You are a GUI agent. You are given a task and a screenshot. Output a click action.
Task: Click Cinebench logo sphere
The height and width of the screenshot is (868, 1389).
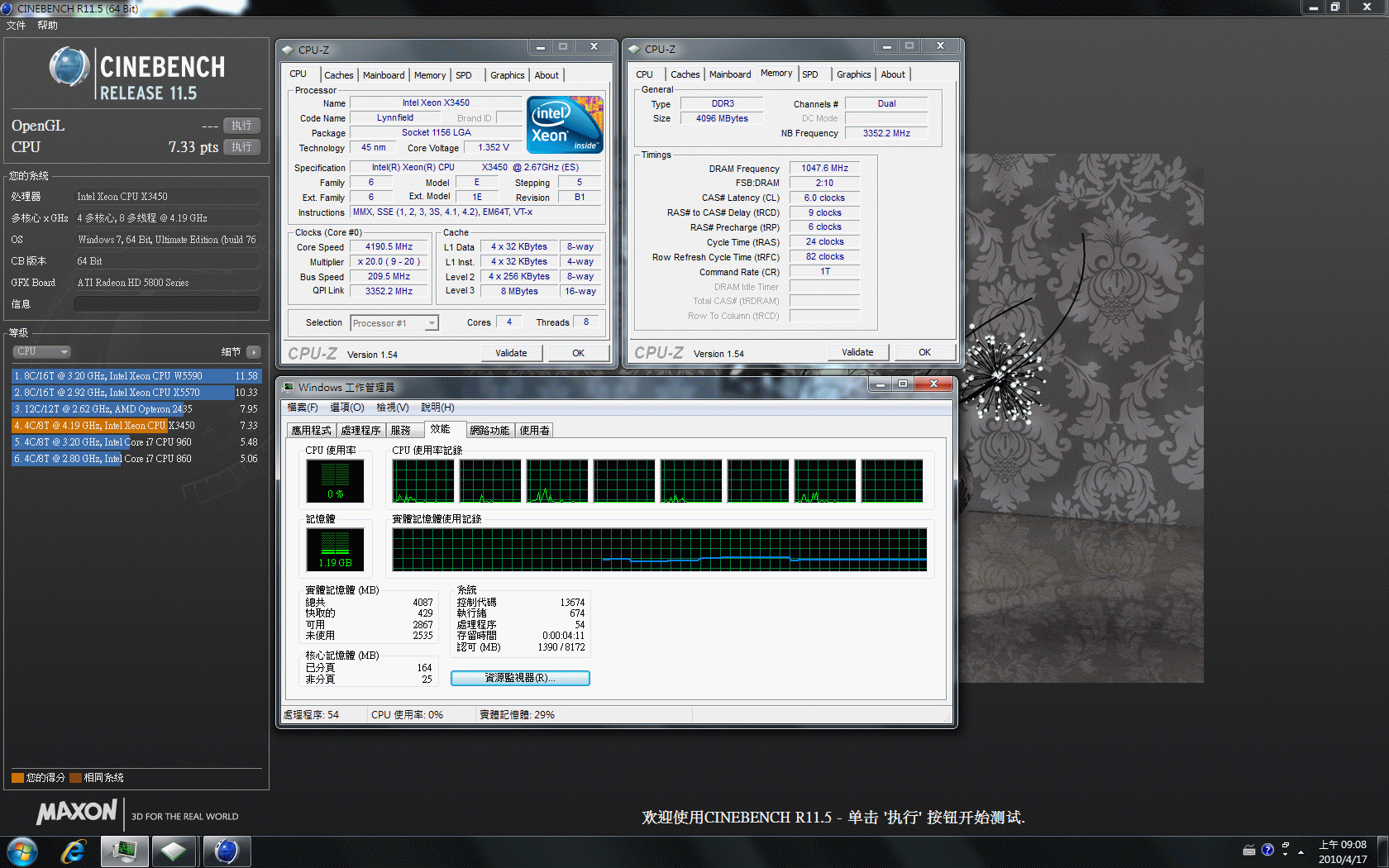69,67
